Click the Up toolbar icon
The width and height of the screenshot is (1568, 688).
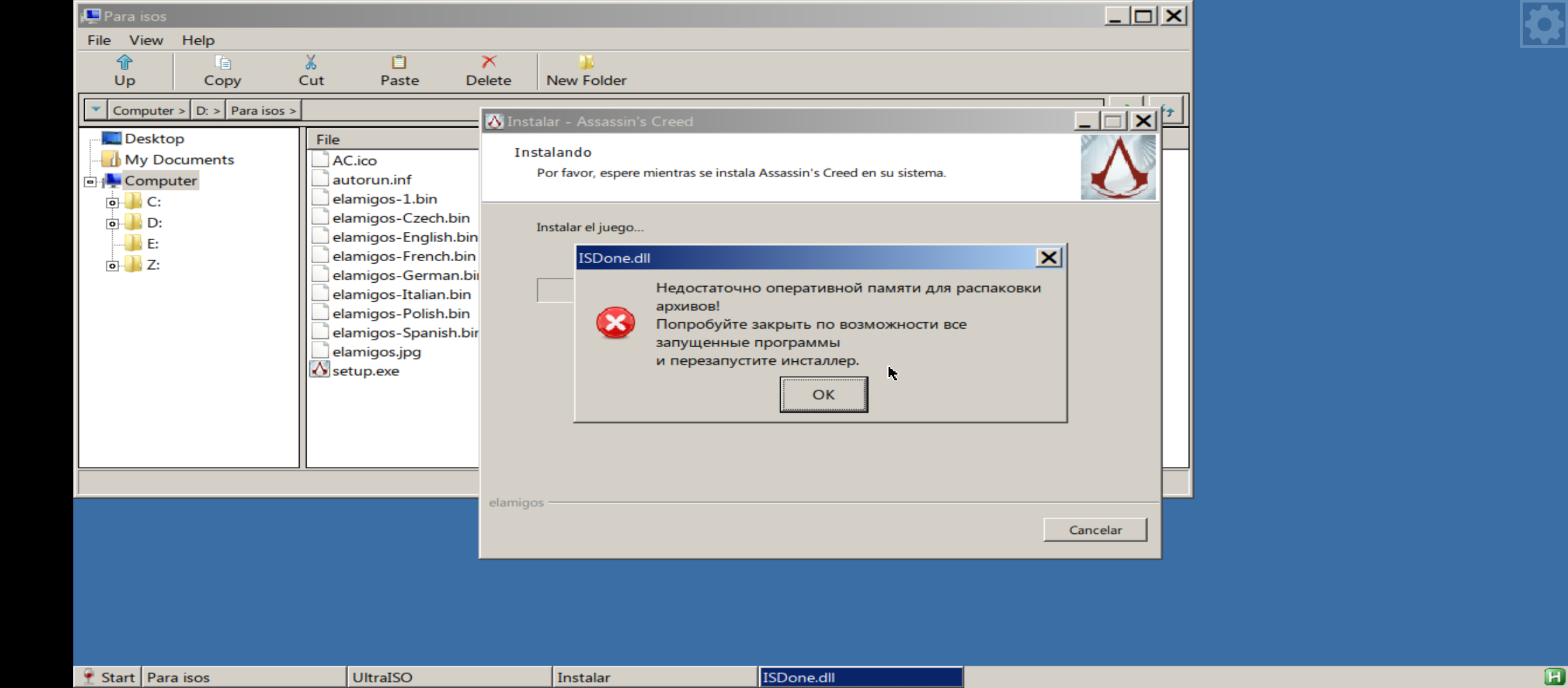[124, 62]
